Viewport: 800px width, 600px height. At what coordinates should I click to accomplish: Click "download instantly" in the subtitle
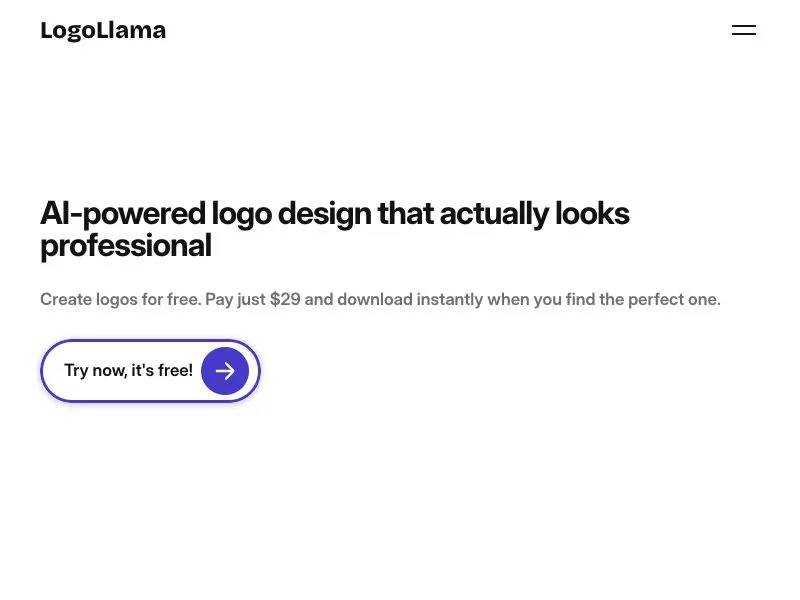coord(410,299)
